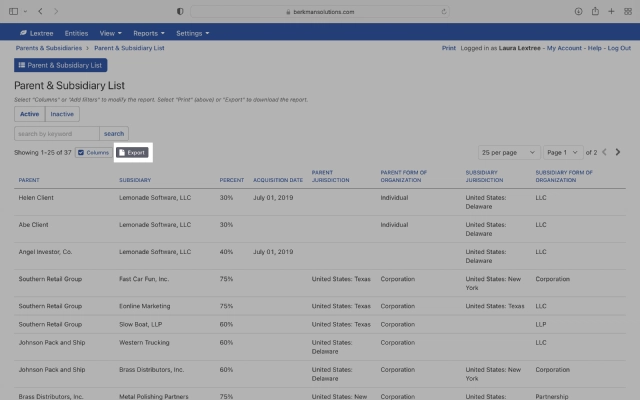Select the Active toggle
640x400 pixels.
coord(30,114)
